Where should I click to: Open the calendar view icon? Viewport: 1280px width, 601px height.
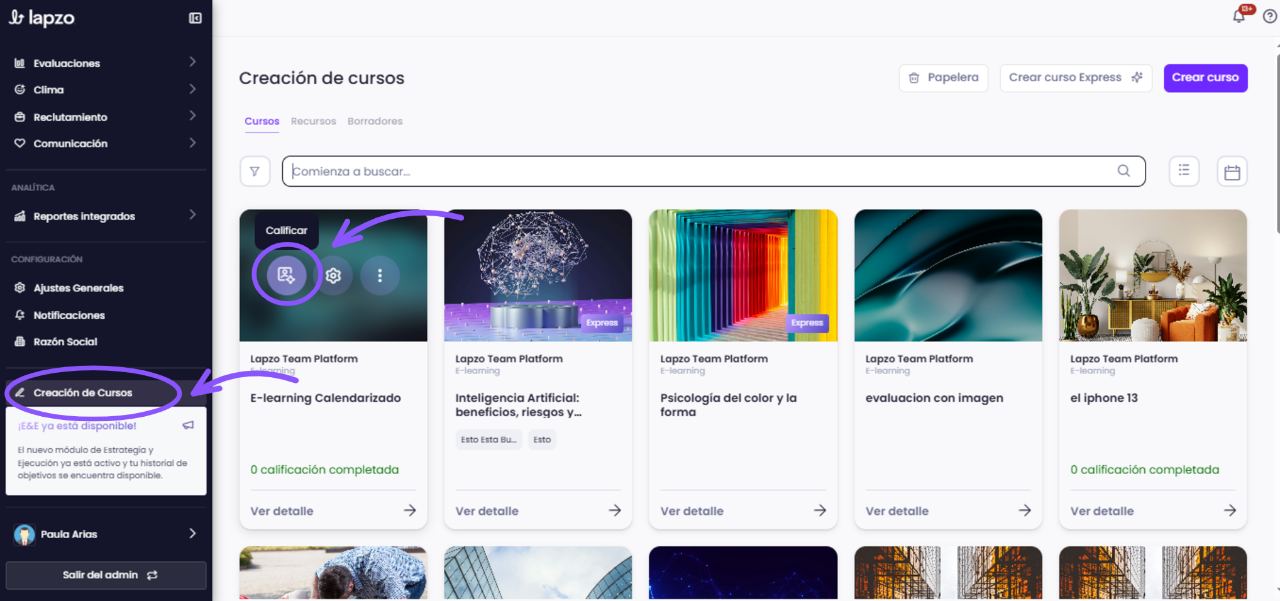coord(1232,171)
